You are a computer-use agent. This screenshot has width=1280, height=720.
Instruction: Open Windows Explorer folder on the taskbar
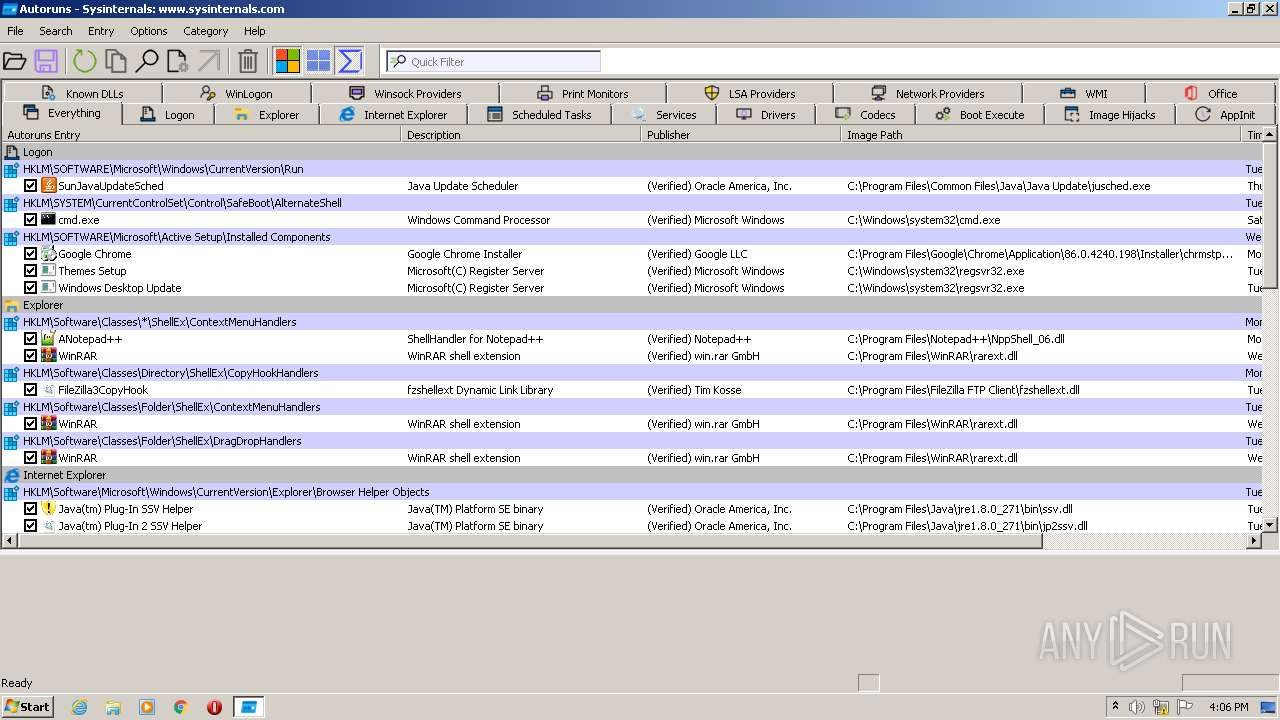113,707
